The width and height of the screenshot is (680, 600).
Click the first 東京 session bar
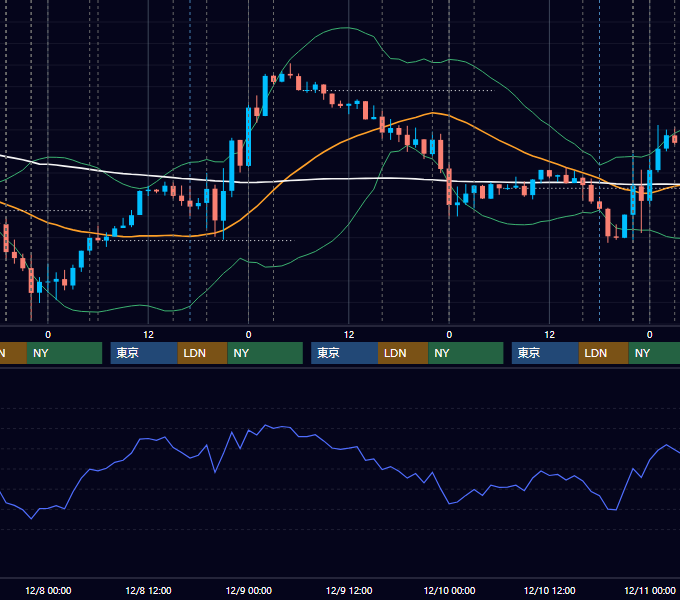(144, 353)
